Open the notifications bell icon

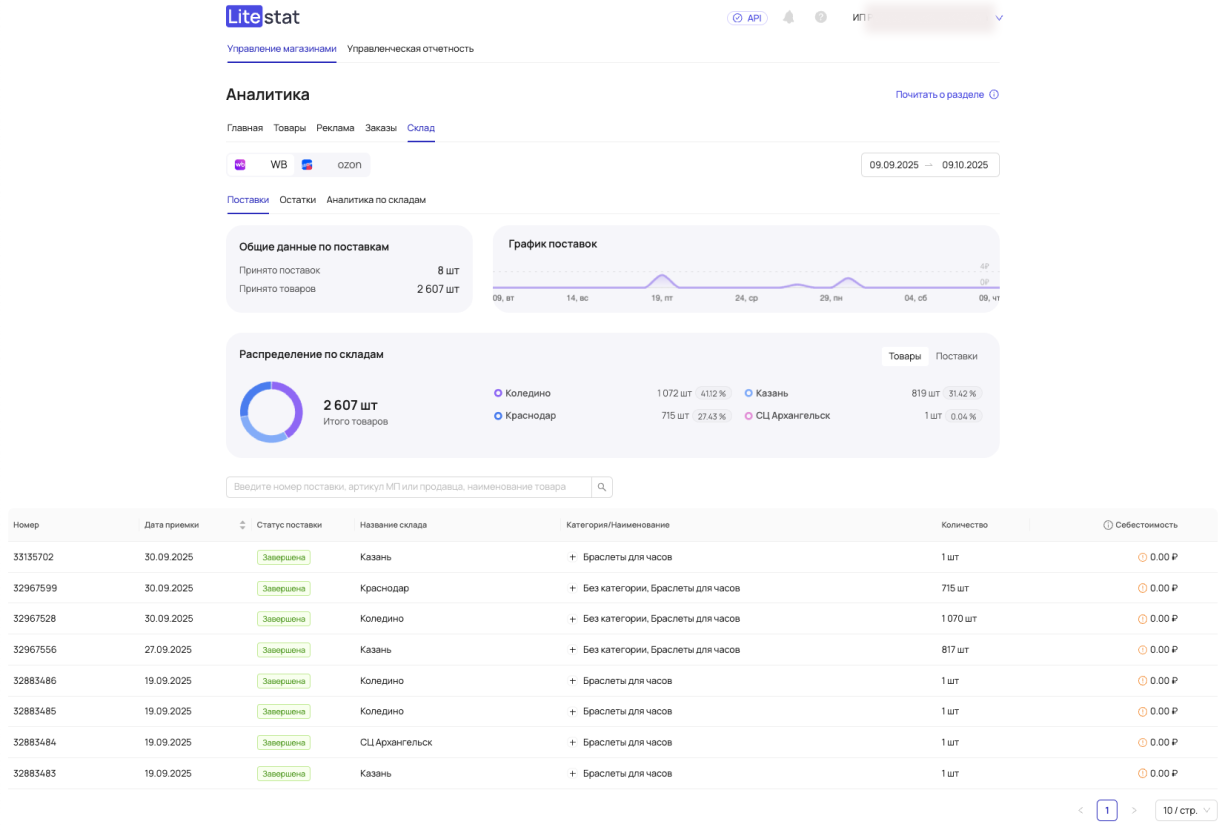coord(789,17)
